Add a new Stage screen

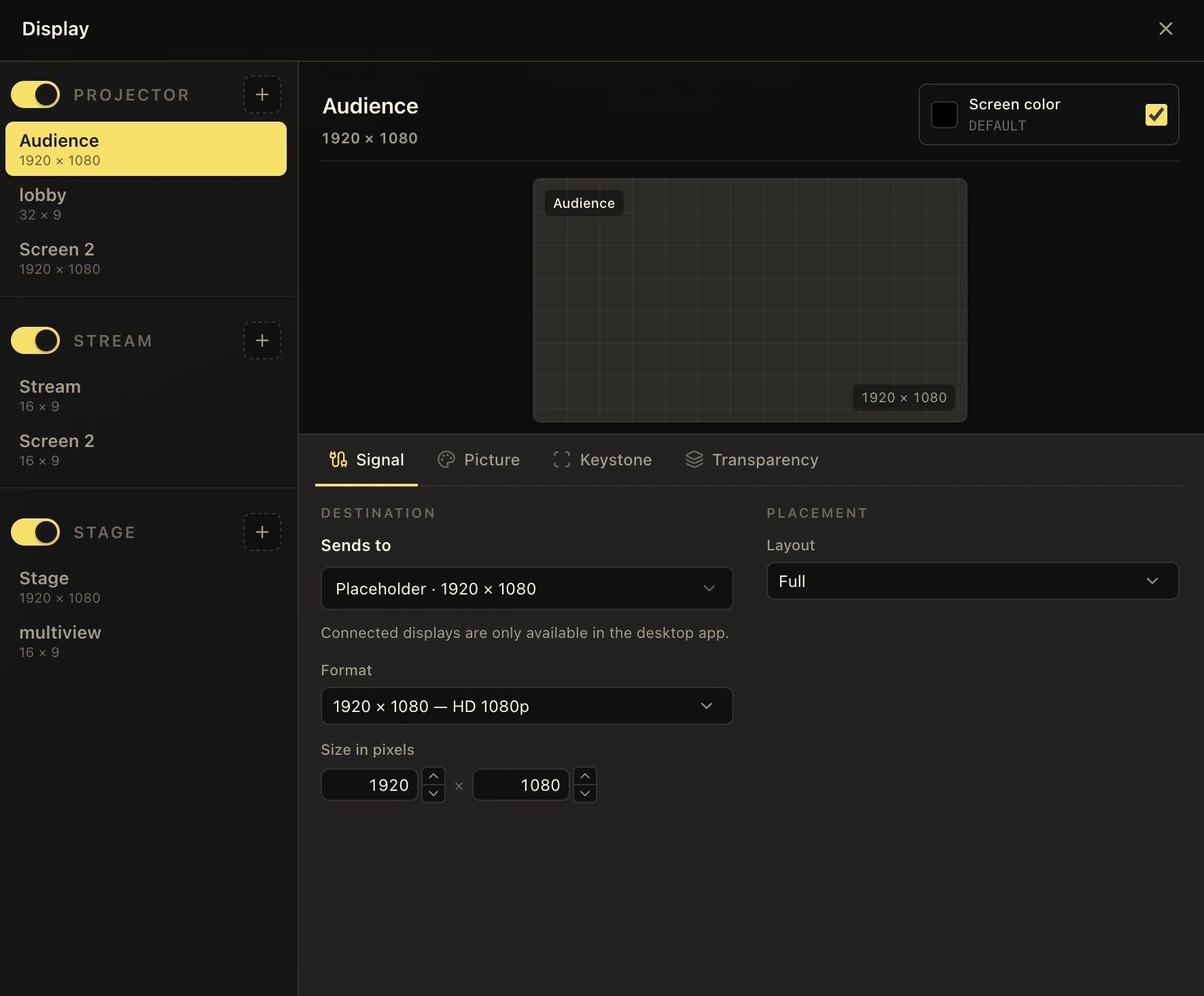point(262,532)
